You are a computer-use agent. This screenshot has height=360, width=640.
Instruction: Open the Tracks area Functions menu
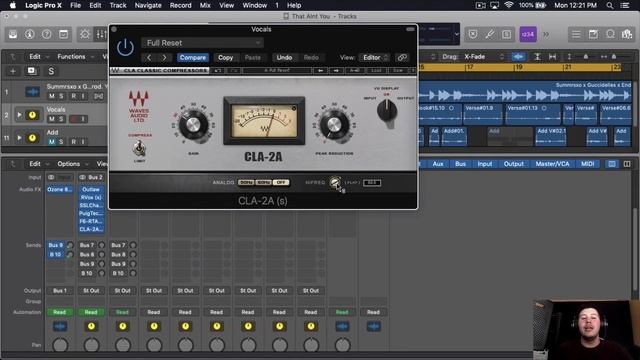71,57
